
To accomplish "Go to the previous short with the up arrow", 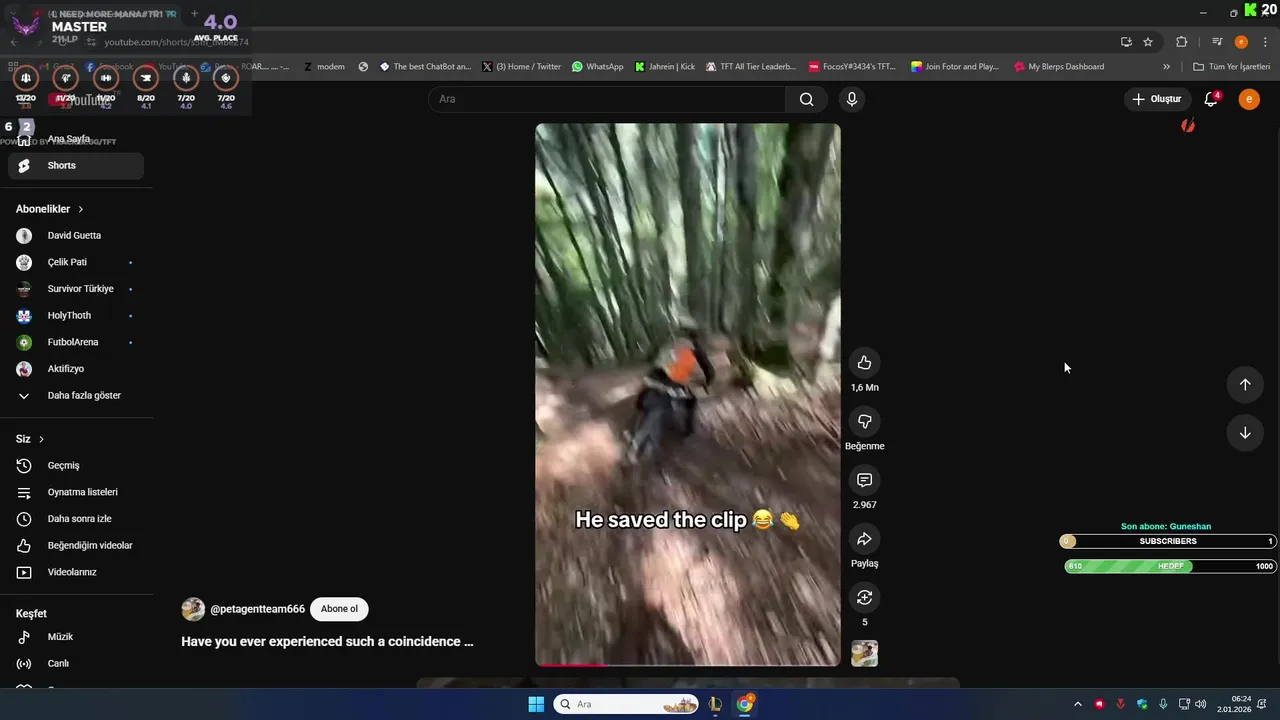I will click(x=1245, y=385).
